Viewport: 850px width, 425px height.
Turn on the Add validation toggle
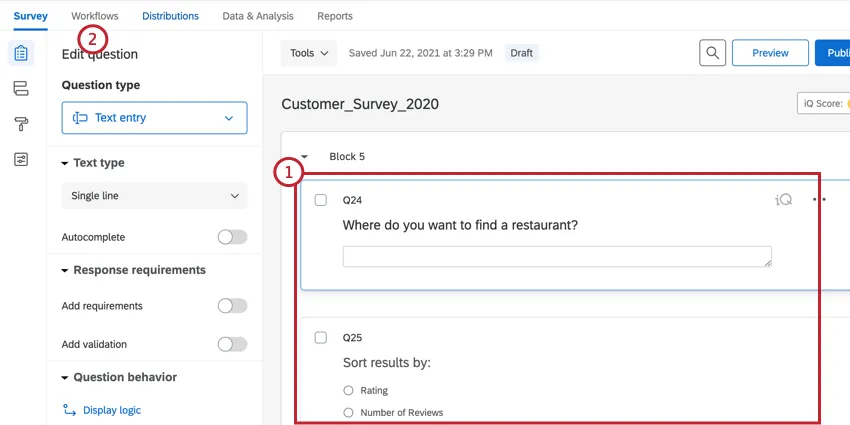tap(232, 344)
